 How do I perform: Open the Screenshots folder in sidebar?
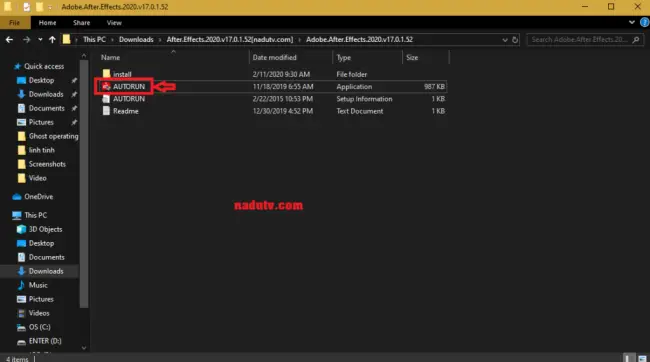click(x=47, y=164)
